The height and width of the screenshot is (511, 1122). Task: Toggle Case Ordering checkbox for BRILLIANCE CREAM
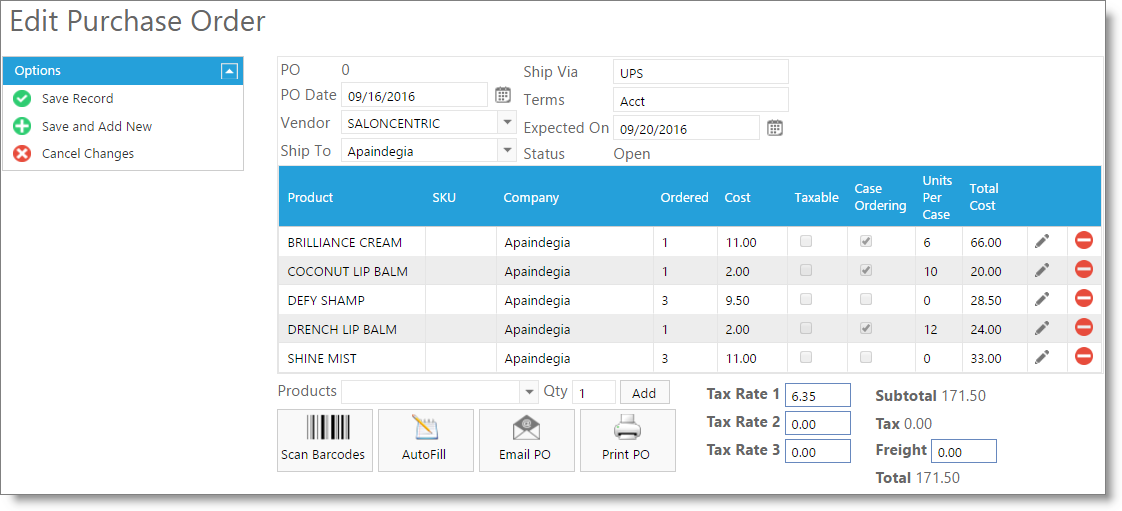[866, 242]
